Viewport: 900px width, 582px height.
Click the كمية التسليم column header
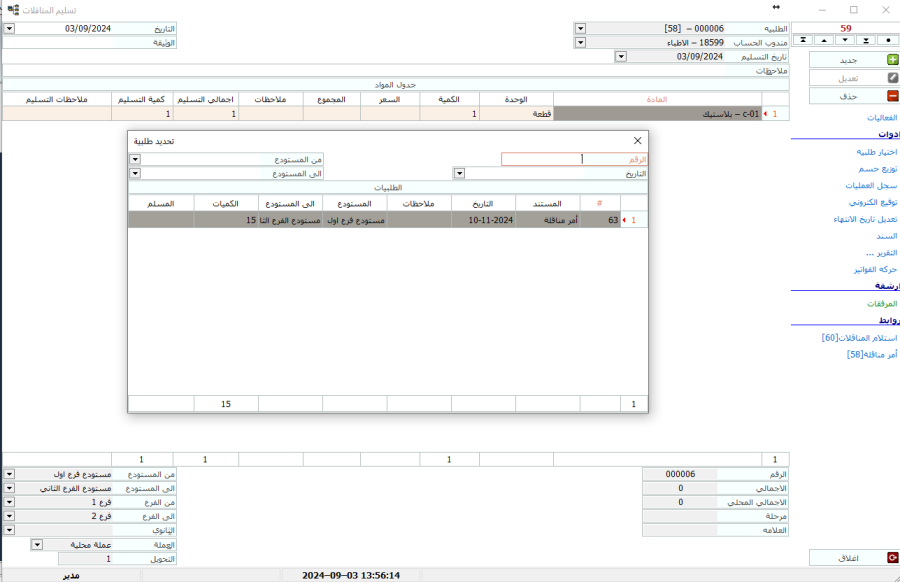coord(142,99)
